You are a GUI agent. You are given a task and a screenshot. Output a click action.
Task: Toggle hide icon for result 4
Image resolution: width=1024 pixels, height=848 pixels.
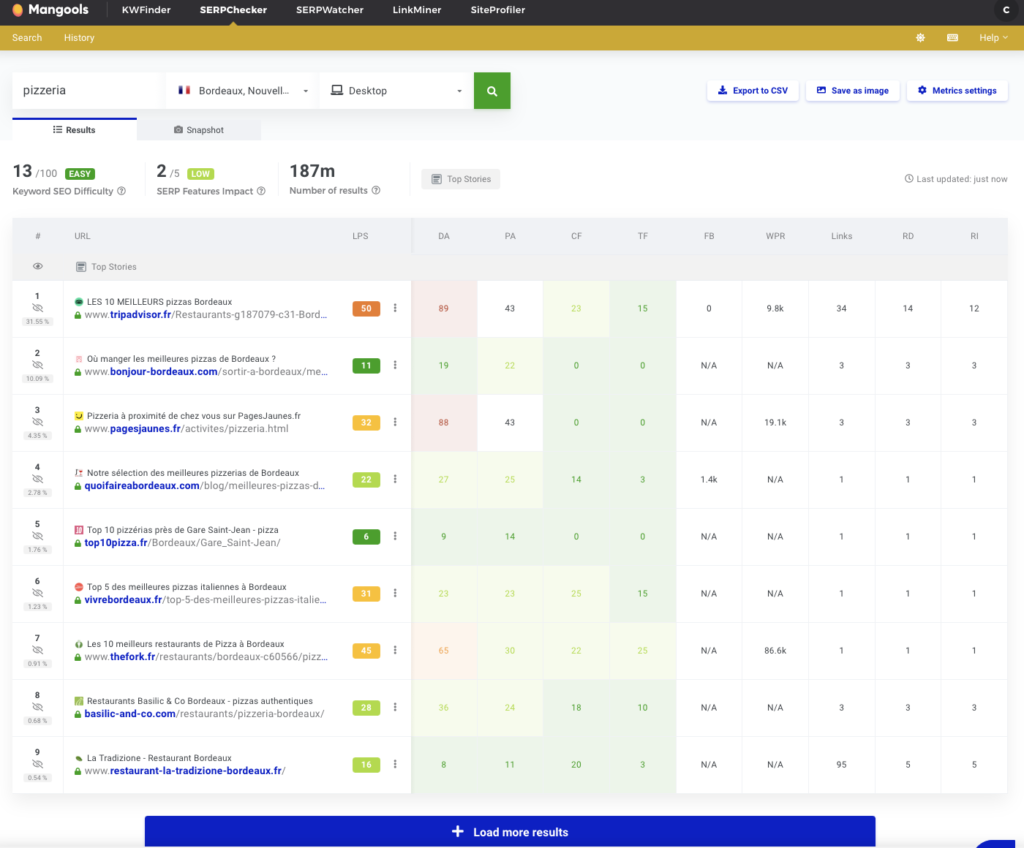pos(37,478)
